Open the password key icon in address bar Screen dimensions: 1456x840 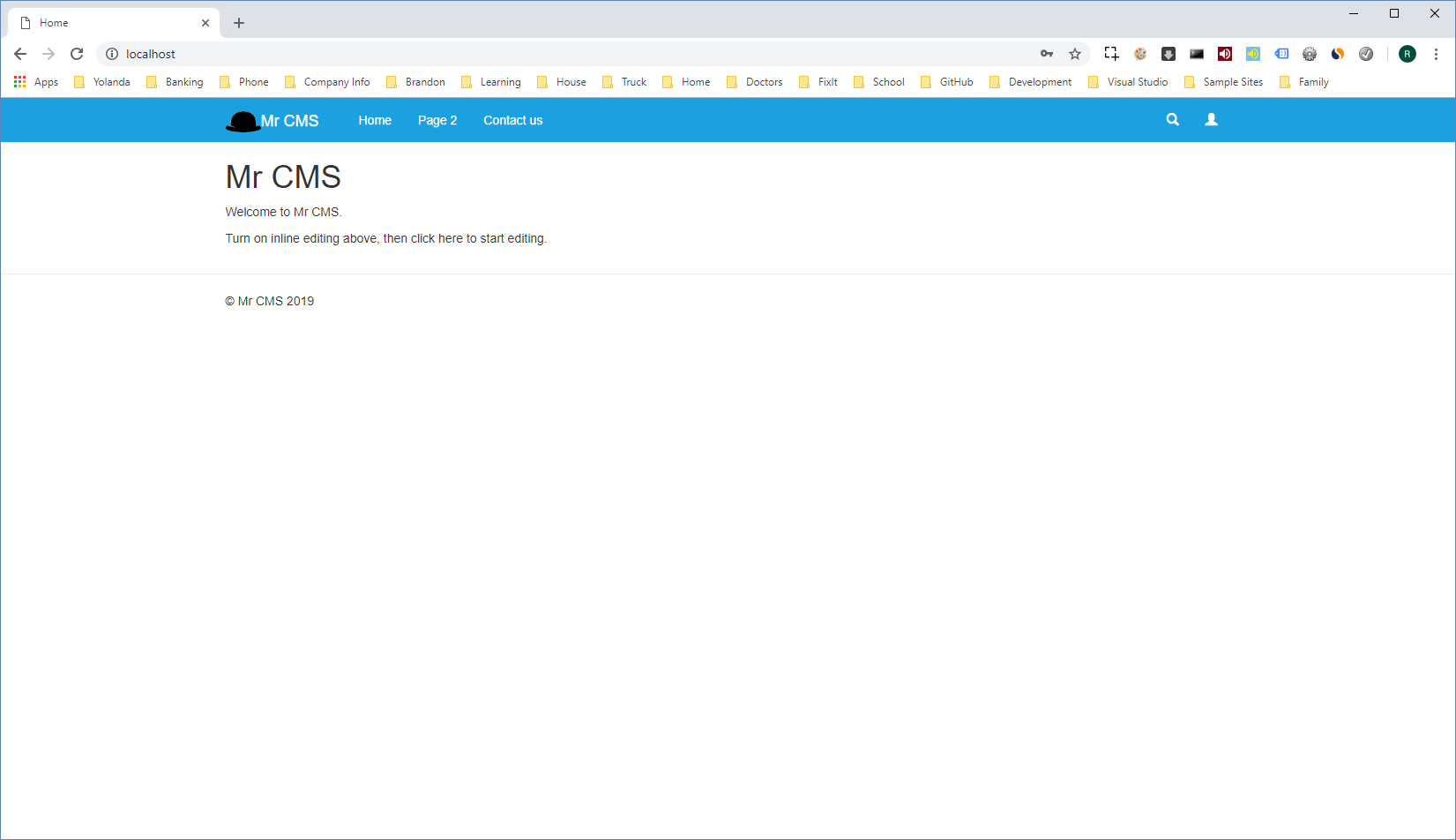click(x=1047, y=54)
